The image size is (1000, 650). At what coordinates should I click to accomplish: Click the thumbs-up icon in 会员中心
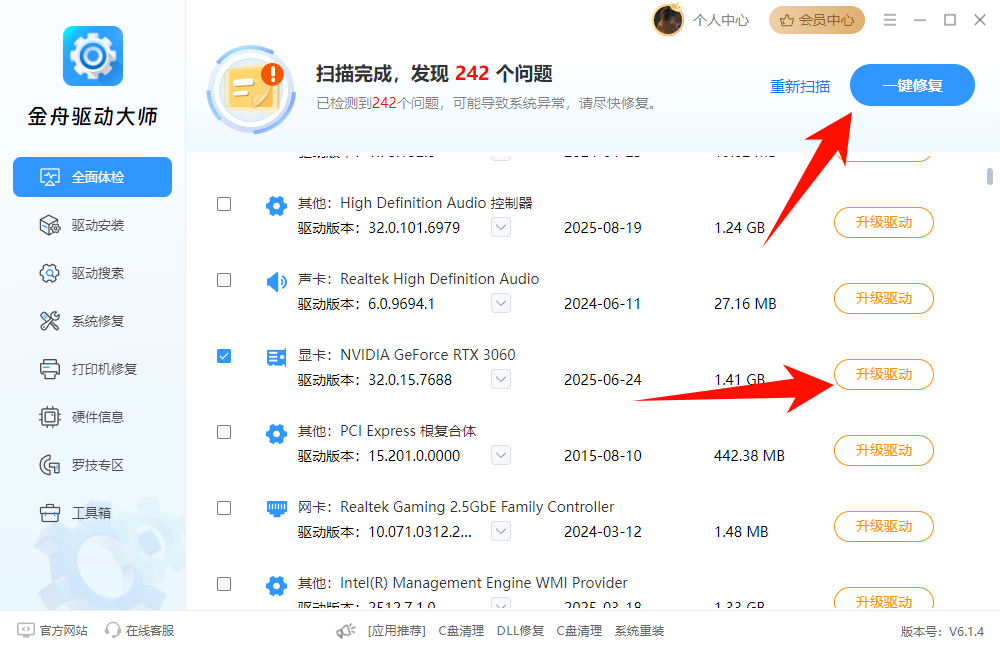click(x=787, y=20)
